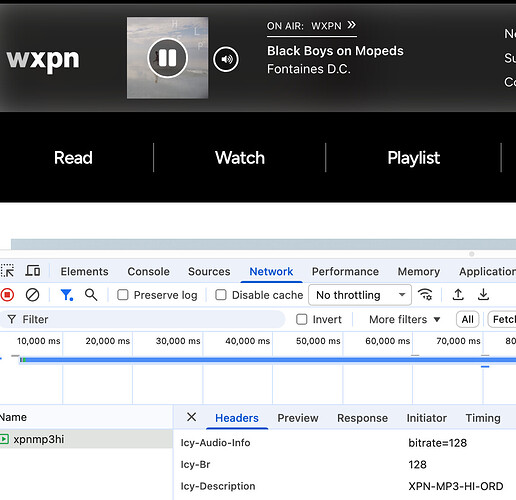Click the media icon beside xpnmp3hi
The image size is (516, 500).
4,439
